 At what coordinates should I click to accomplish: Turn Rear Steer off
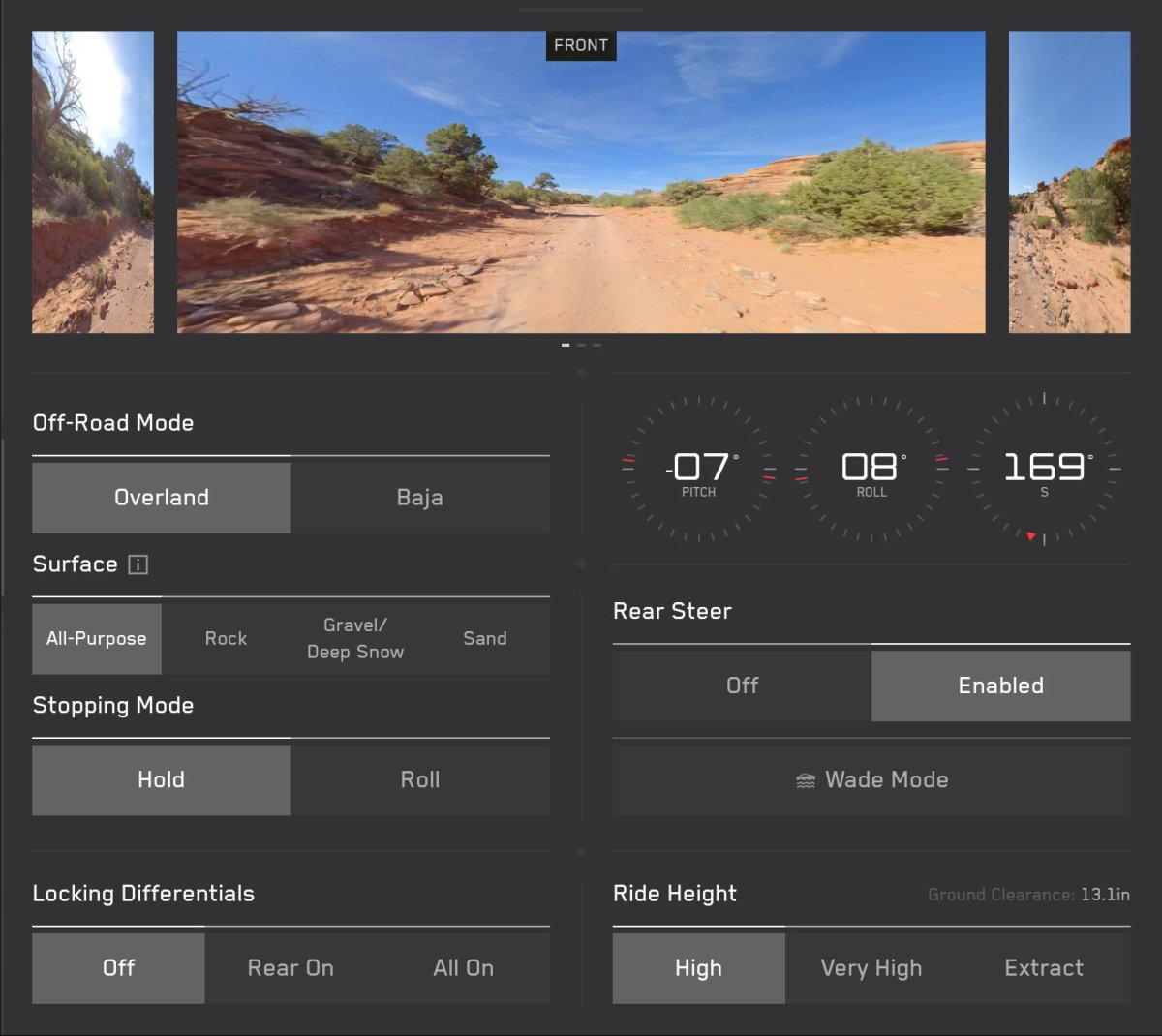[x=742, y=686]
